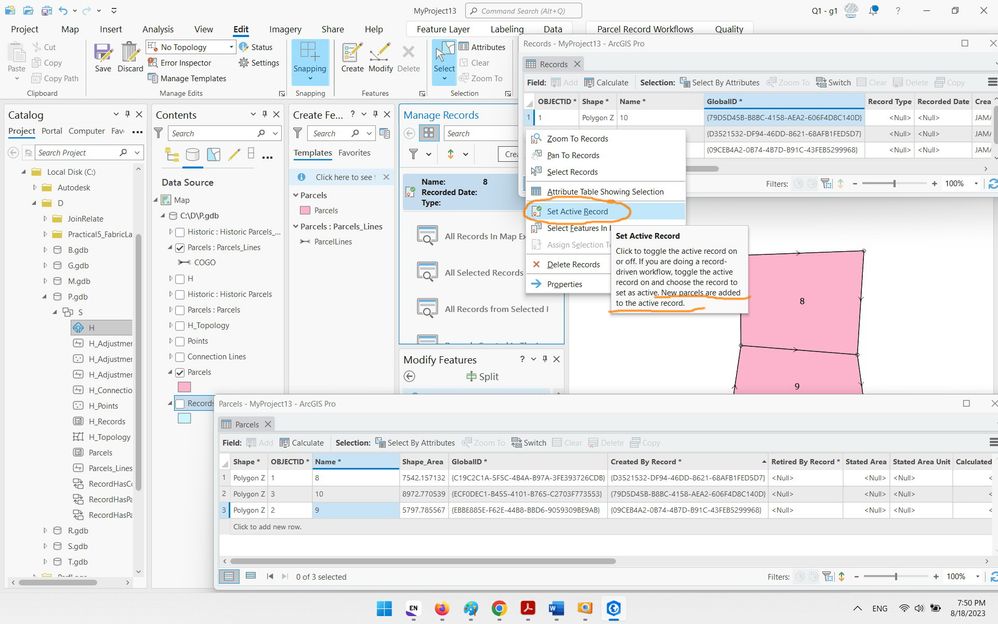
Task: Uncheck Parcels : Parcels_Lines layer
Action: point(180,248)
